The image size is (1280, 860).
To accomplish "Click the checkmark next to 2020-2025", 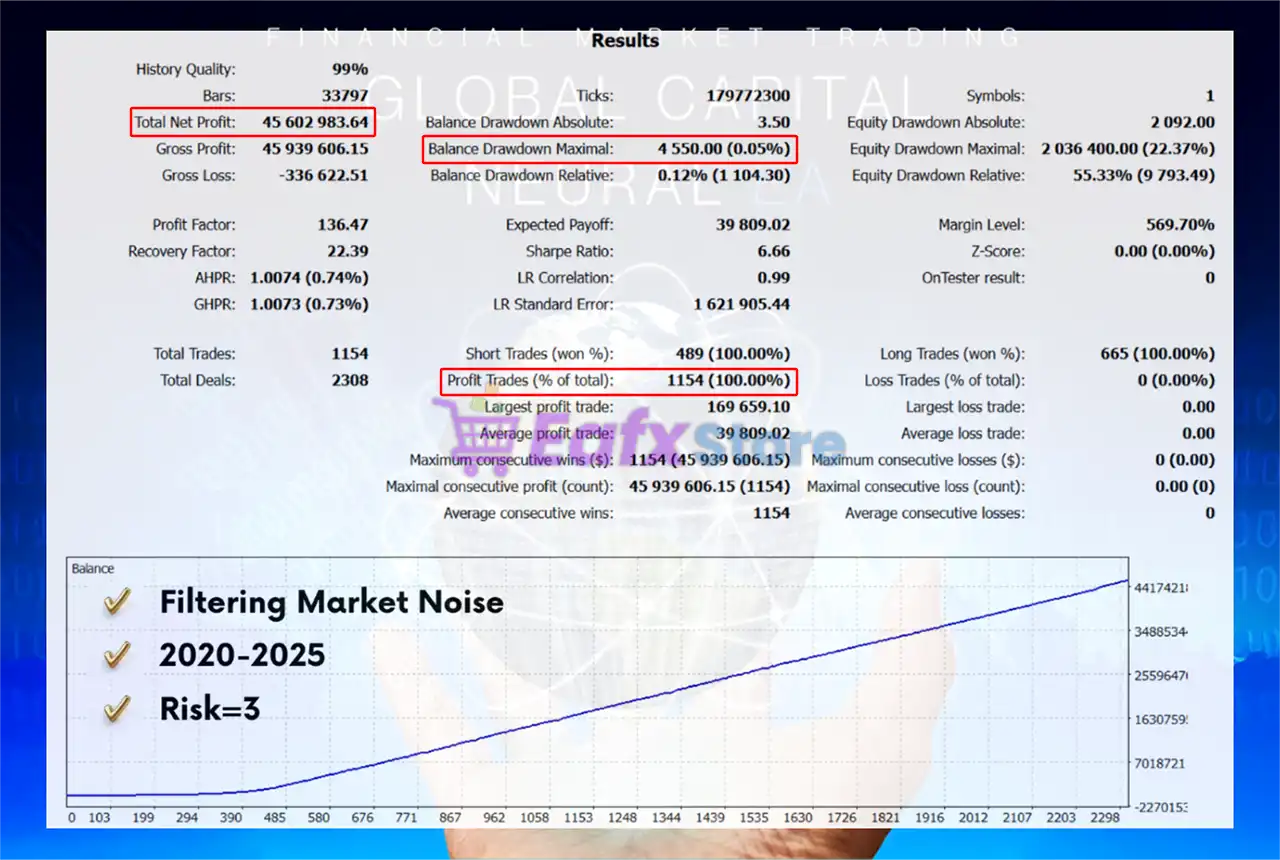I will tap(118, 655).
